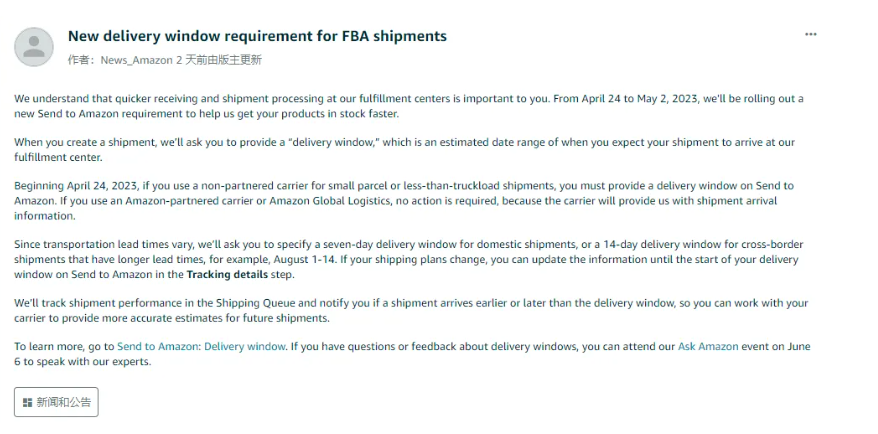Click the "Amazon Global Logistics" phrase
Viewport: 878px width, 434px height.
pos(330,201)
